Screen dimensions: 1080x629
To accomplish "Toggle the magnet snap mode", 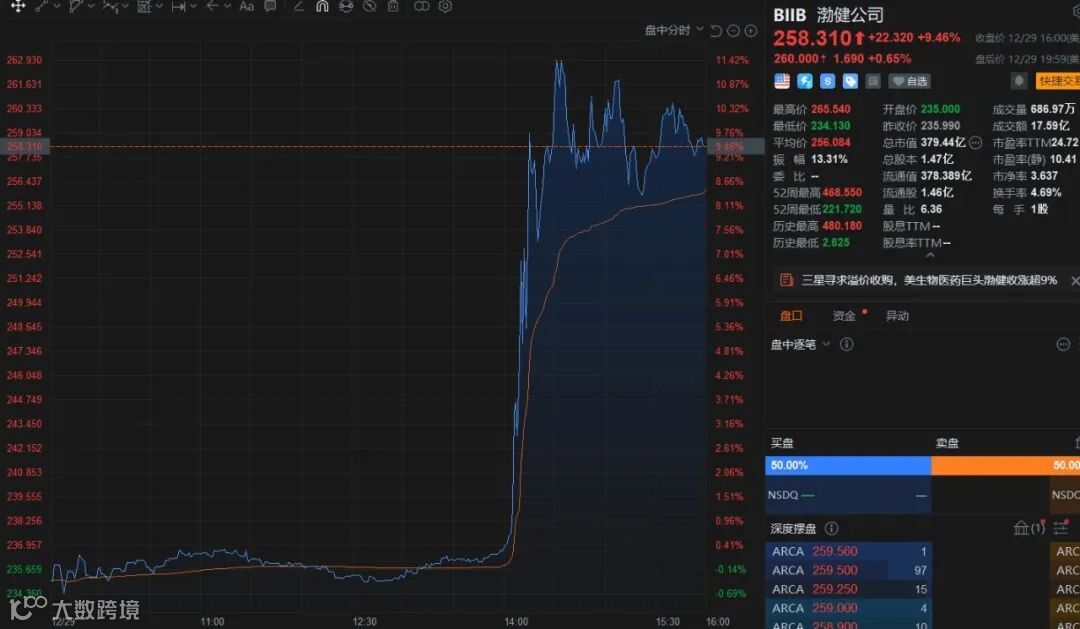I will [322, 6].
